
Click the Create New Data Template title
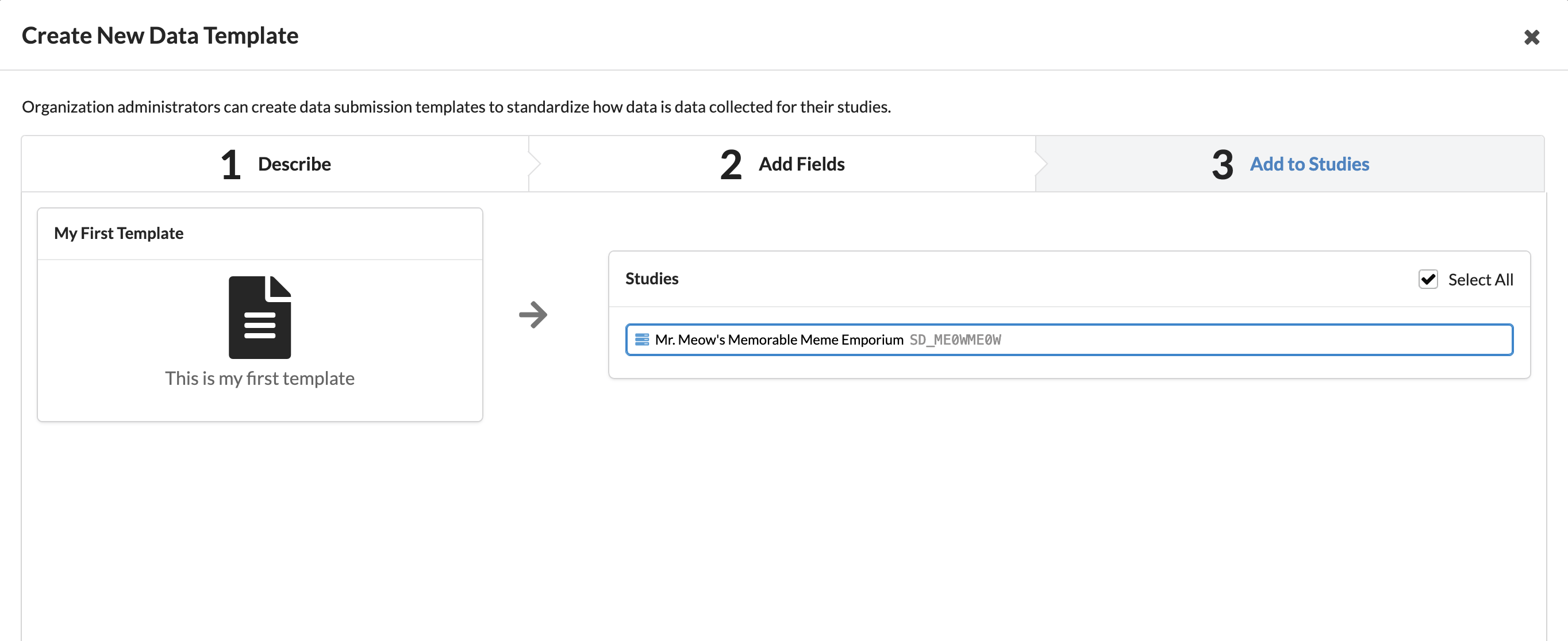tap(159, 35)
